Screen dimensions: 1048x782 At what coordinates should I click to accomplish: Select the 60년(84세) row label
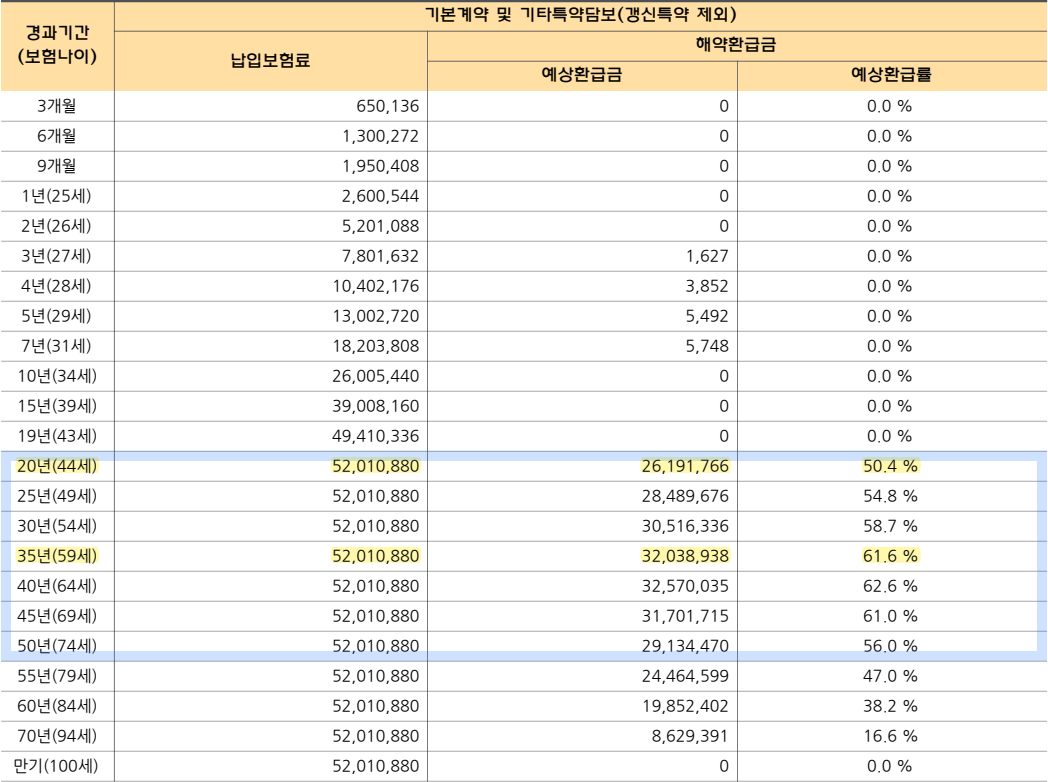point(57,706)
